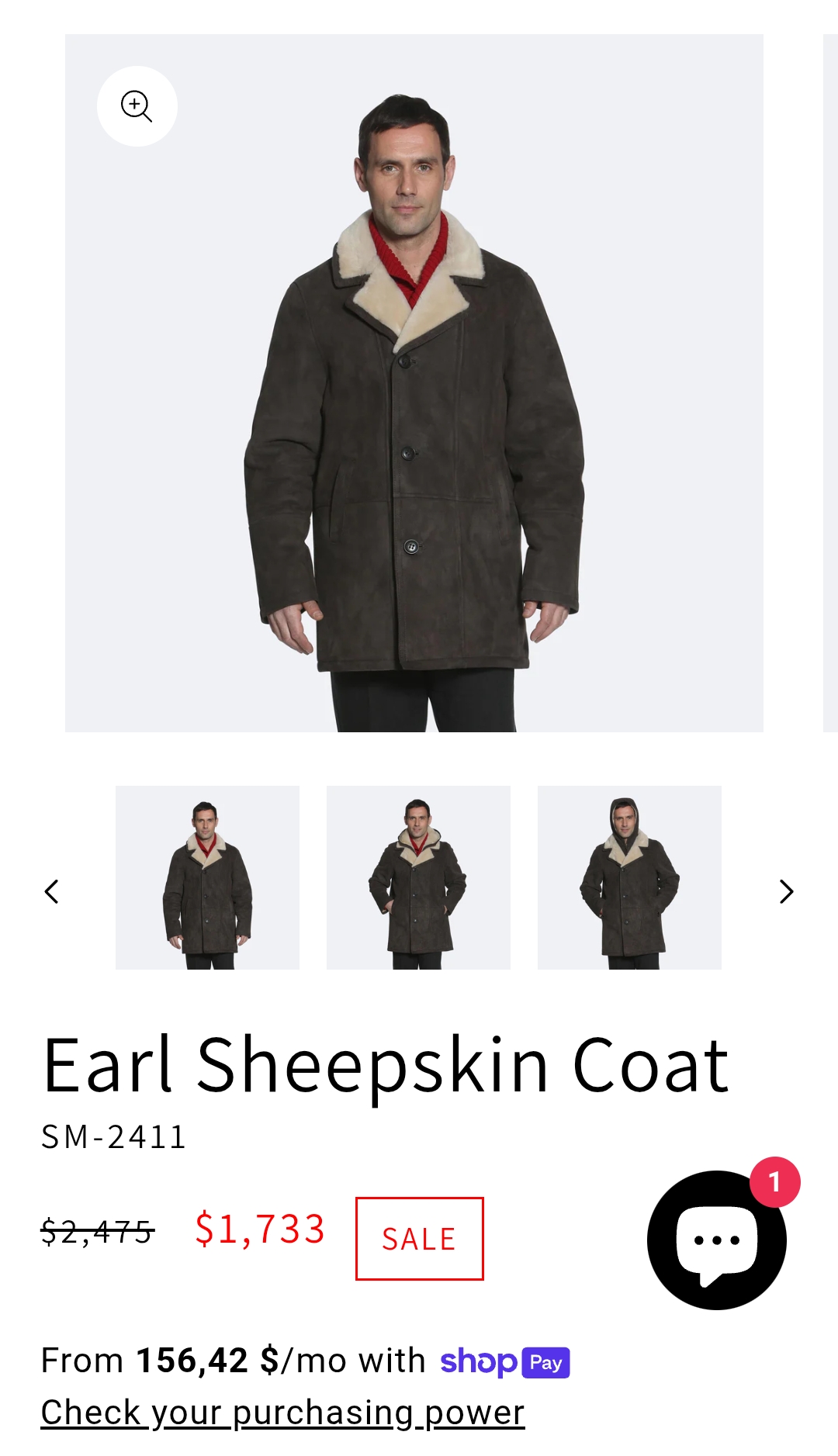Click the Earl Sheepskin Coat title
The height and width of the screenshot is (1456, 838).
(386, 1066)
